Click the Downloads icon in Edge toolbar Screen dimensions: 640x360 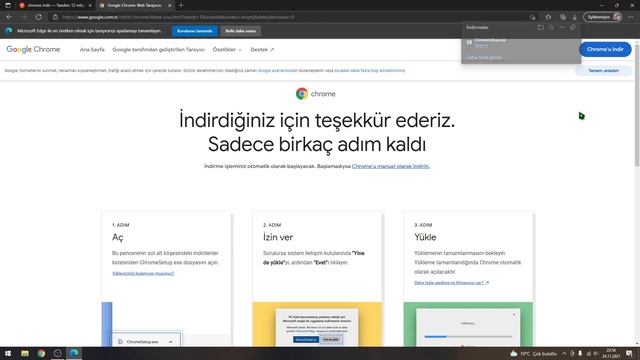click(574, 17)
